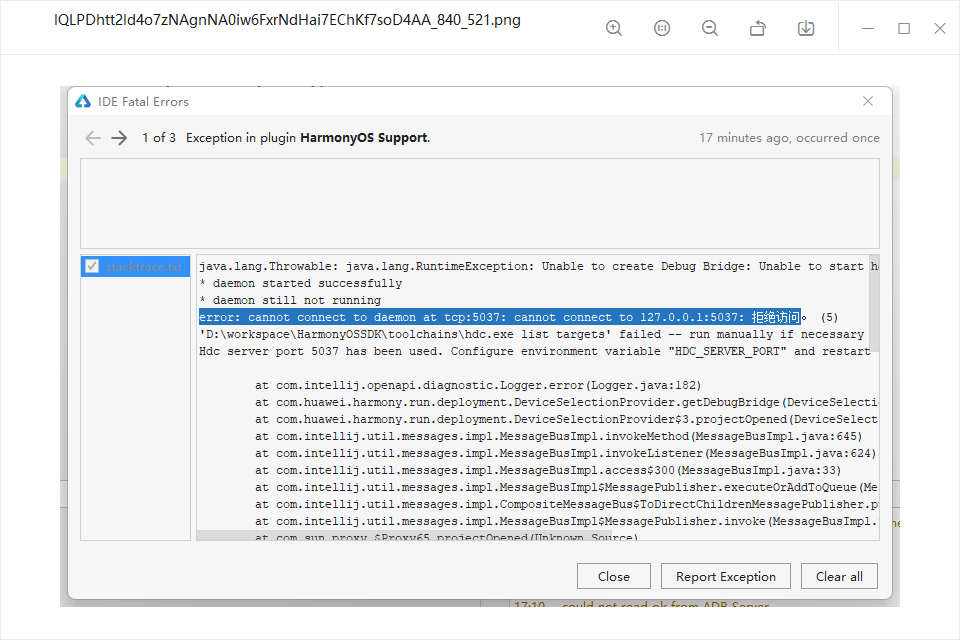Screen dimensions: 960x640
Task: Click the 'MessageBusImpl.invokeListener' stack frame
Action: 566,454
